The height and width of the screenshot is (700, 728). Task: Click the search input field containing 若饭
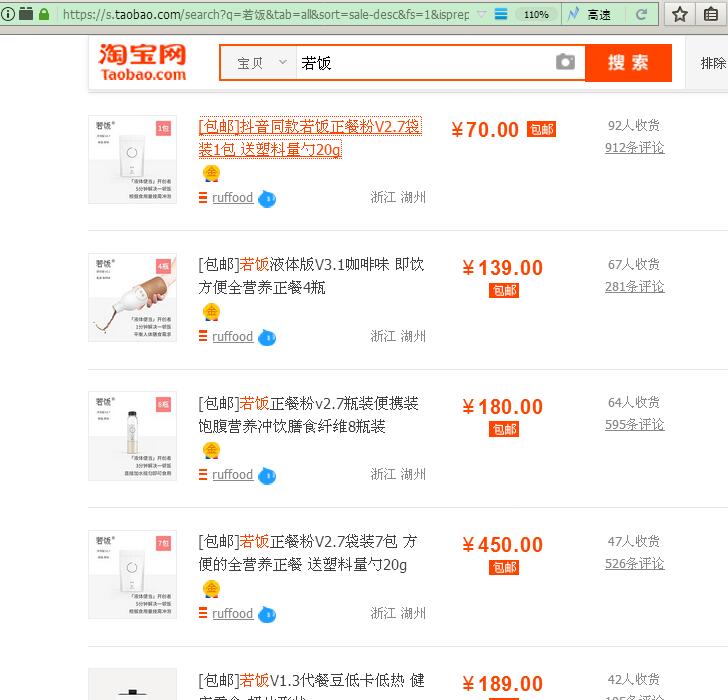425,63
